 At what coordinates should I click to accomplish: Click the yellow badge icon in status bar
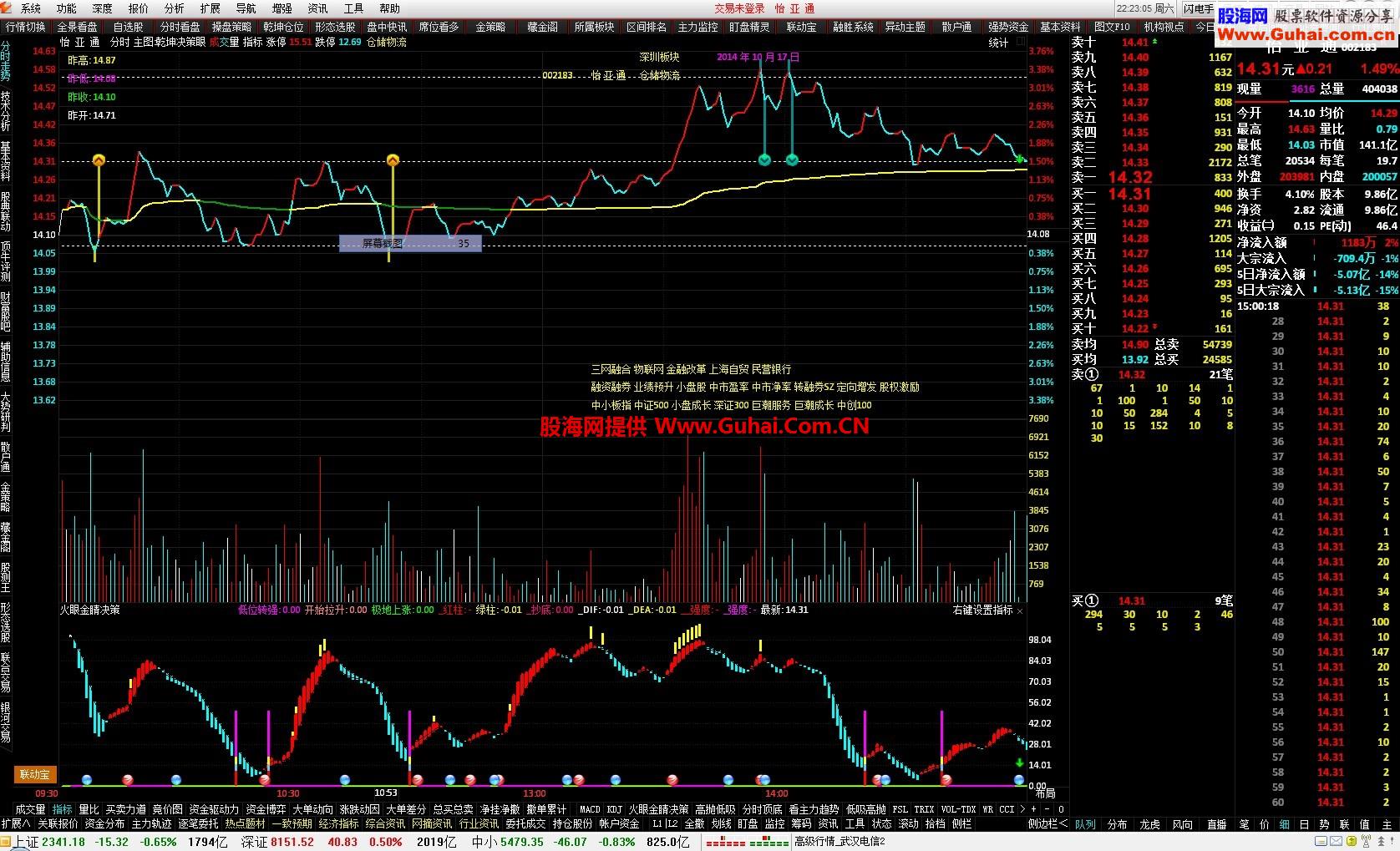coord(1352,841)
